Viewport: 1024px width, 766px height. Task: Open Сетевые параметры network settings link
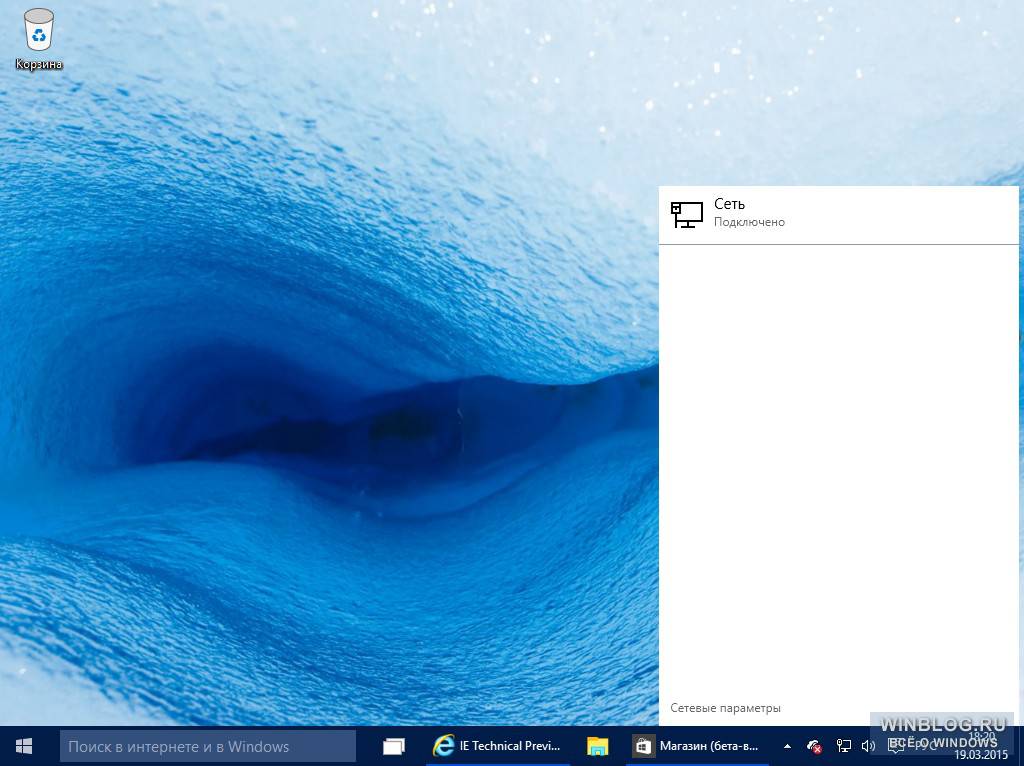(725, 708)
